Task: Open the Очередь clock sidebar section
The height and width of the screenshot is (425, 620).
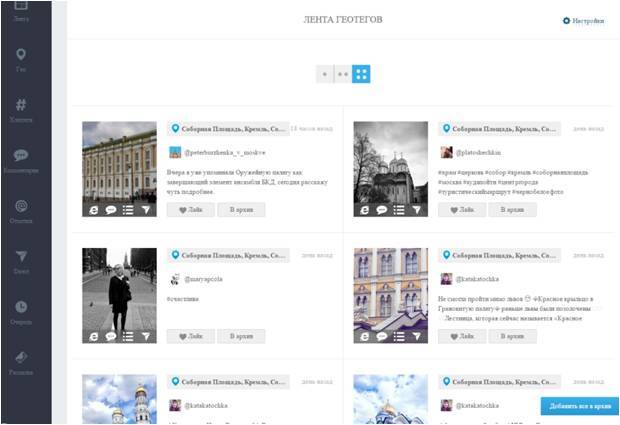Action: coord(21,311)
